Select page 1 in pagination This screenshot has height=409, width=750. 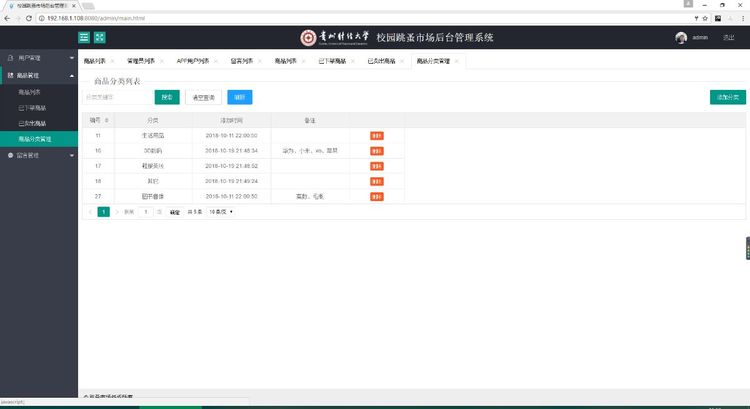(103, 212)
